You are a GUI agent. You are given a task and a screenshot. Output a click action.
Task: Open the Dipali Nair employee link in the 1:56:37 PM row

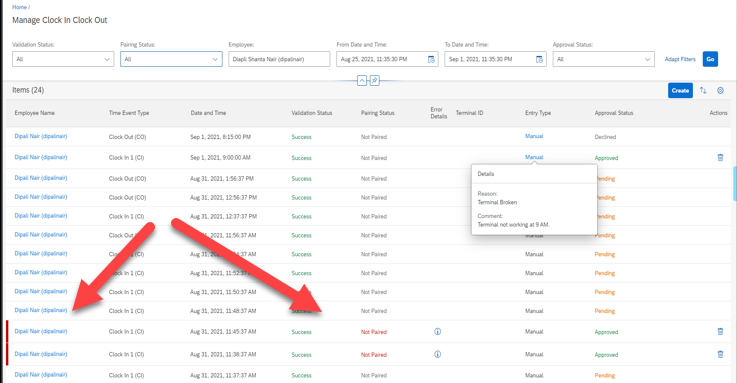click(41, 178)
